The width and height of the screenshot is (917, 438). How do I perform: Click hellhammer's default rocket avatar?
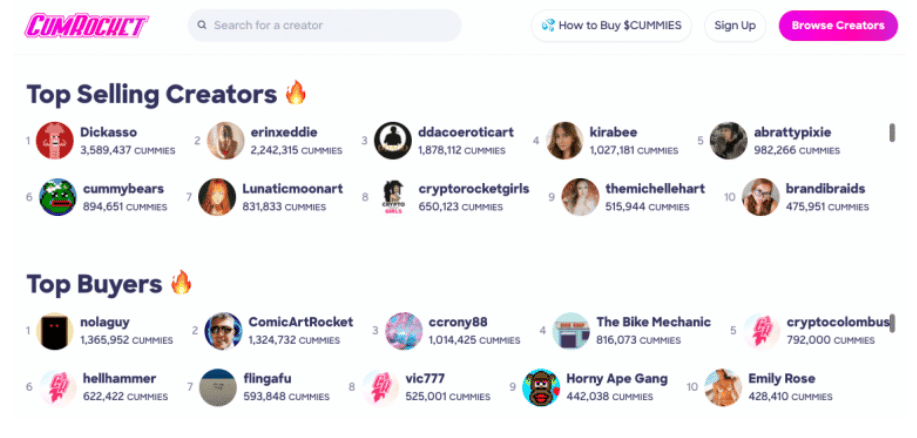tap(58, 387)
